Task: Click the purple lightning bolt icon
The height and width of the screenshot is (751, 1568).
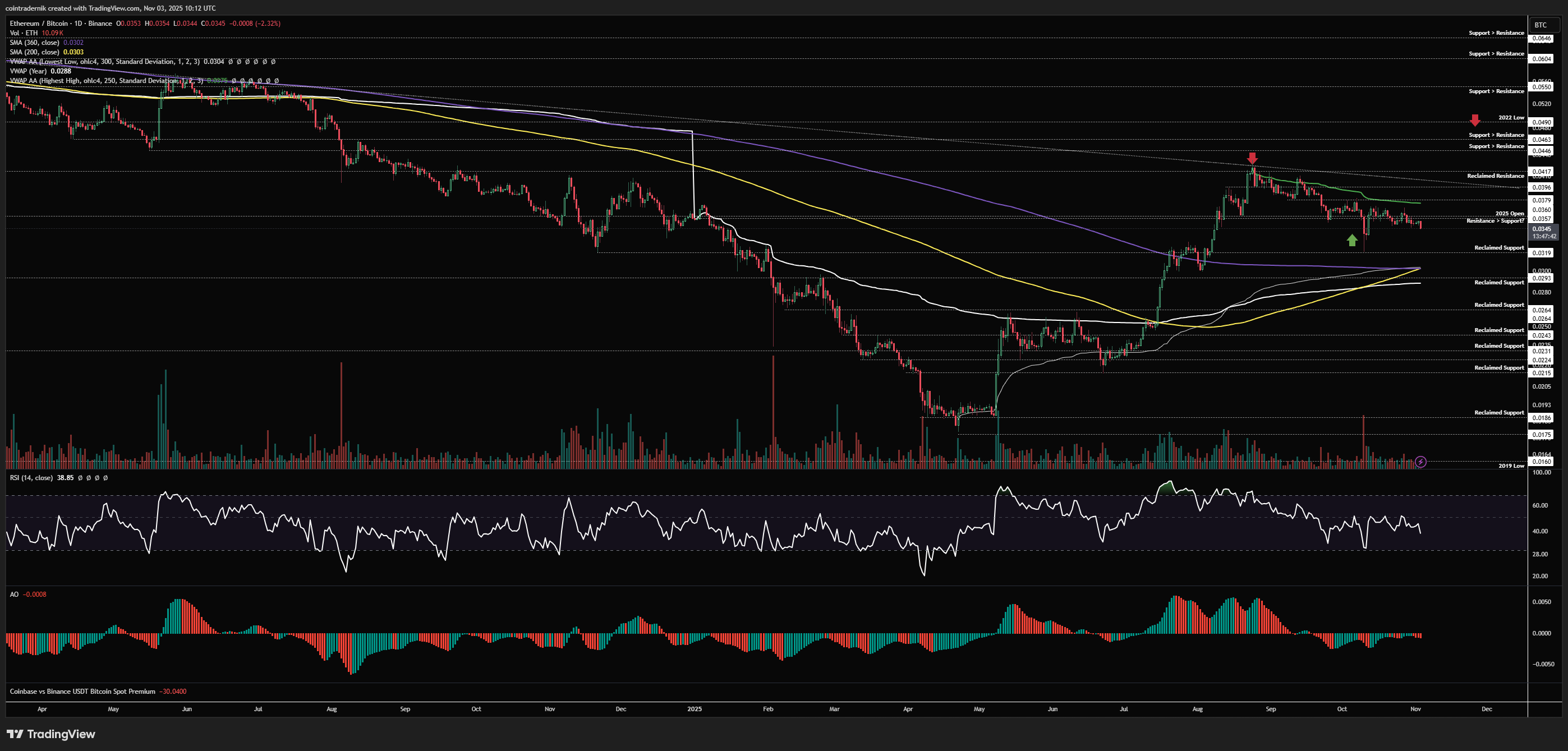Action: [x=1420, y=462]
